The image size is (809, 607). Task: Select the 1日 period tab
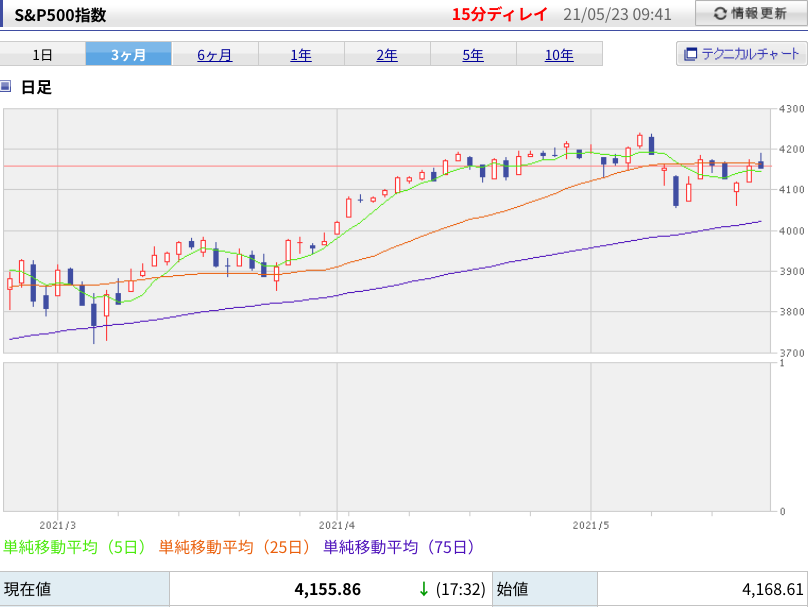(x=42, y=54)
